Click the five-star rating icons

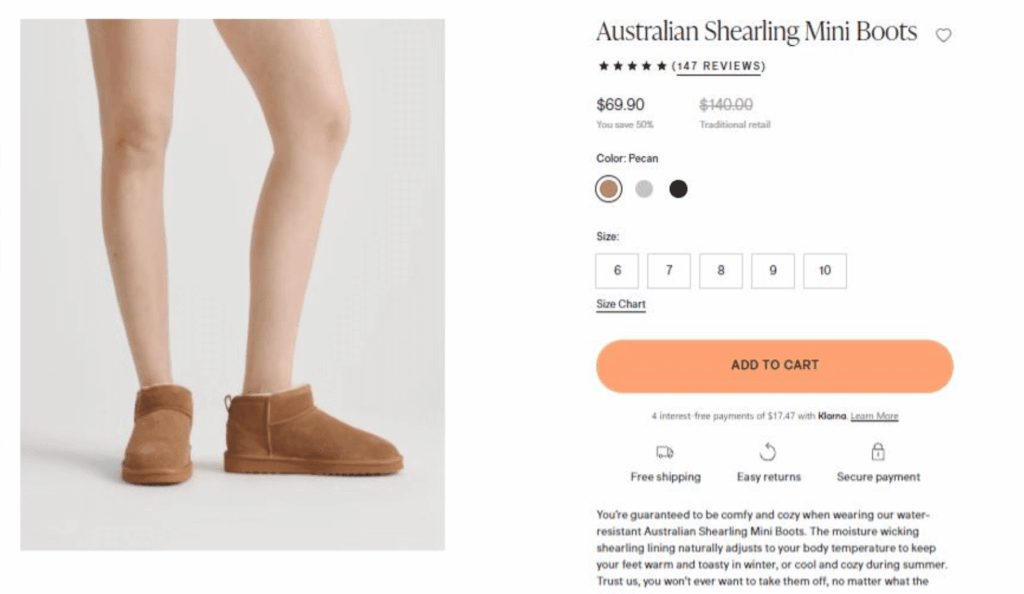point(632,67)
